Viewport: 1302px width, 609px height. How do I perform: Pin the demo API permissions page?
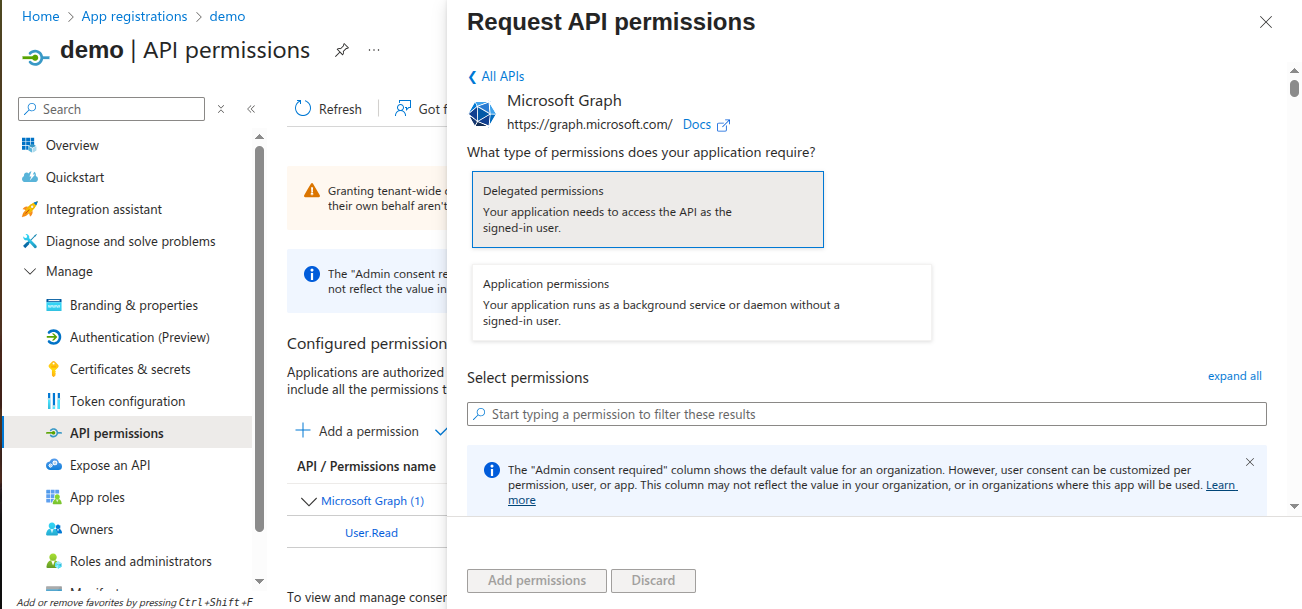click(x=341, y=50)
